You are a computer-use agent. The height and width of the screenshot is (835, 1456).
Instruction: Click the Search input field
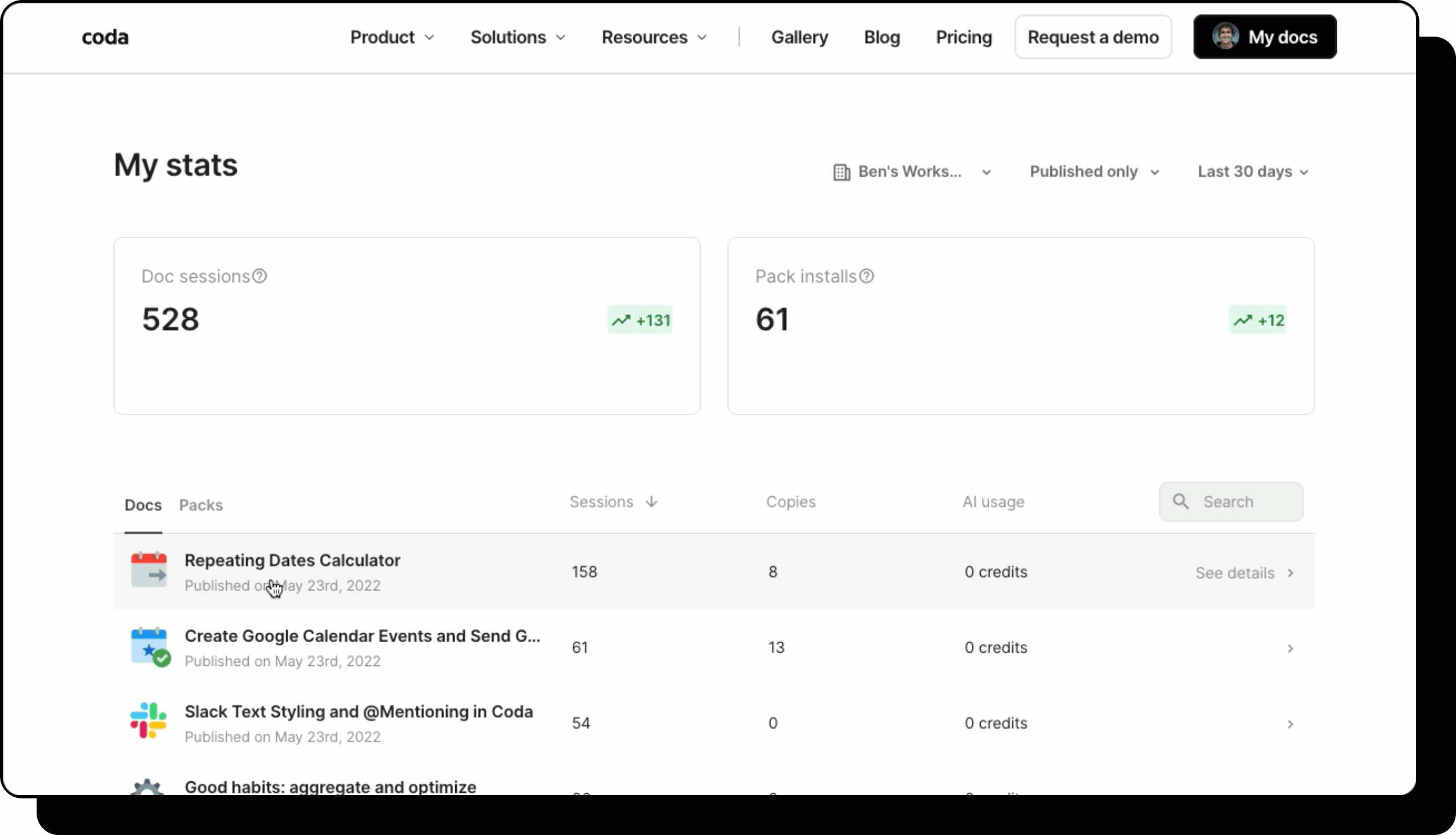[1239, 502]
